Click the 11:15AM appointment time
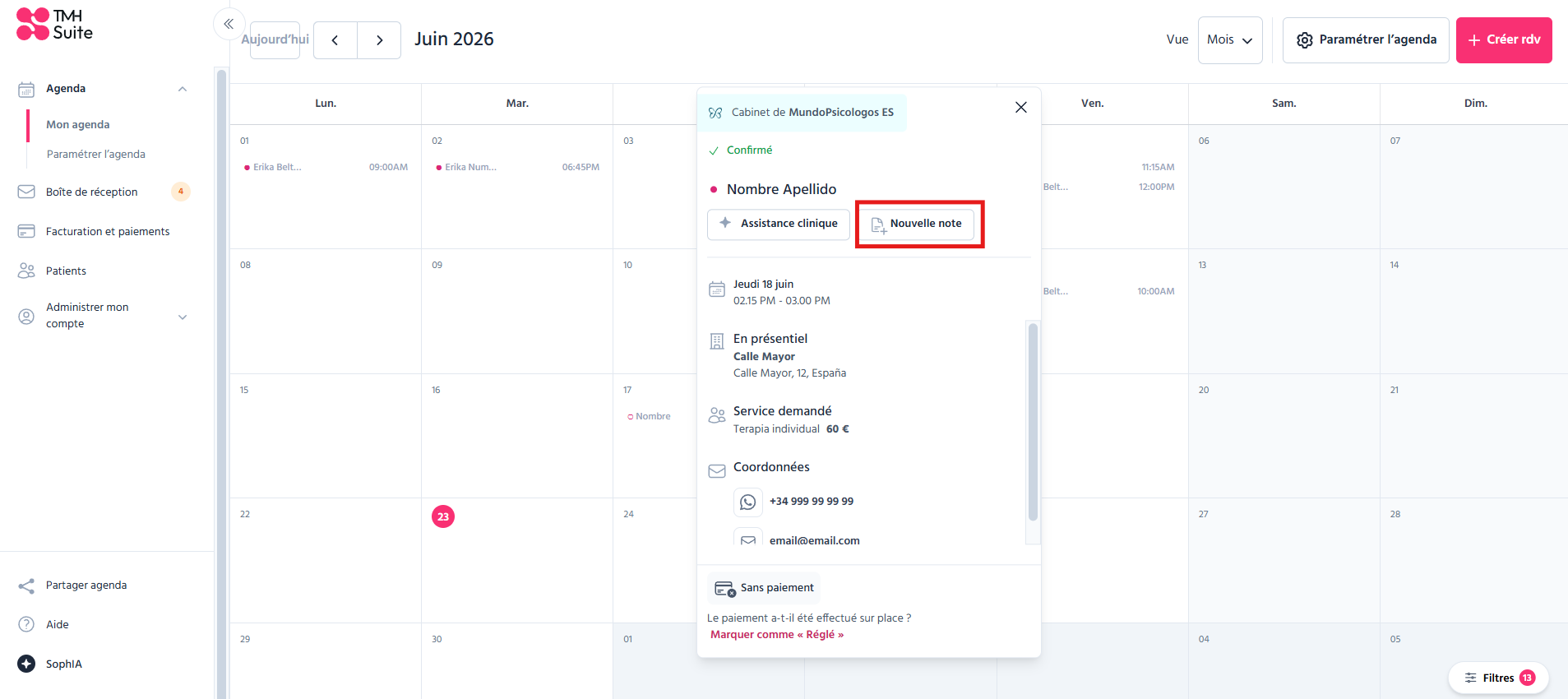The height and width of the screenshot is (699, 1568). [x=1158, y=167]
